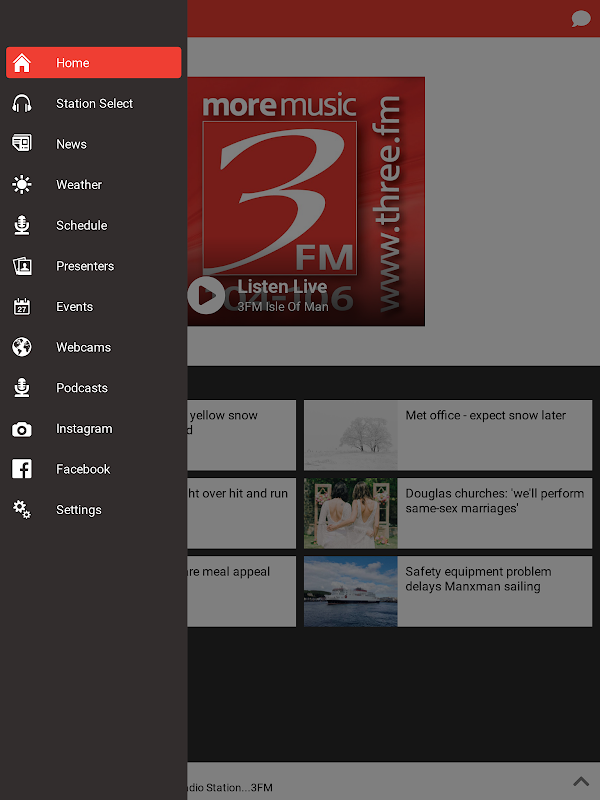Viewport: 600px width, 800px height.
Task: Tap the sun icon beside Weather
Action: (22, 184)
